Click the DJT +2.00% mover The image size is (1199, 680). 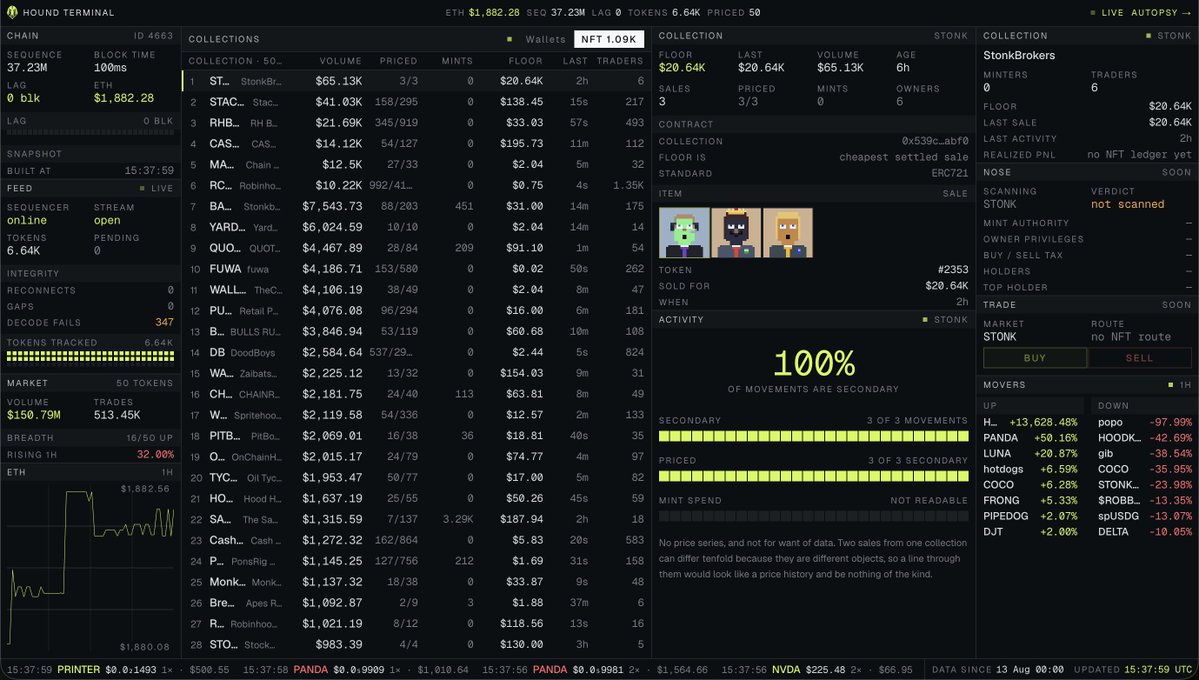1030,532
